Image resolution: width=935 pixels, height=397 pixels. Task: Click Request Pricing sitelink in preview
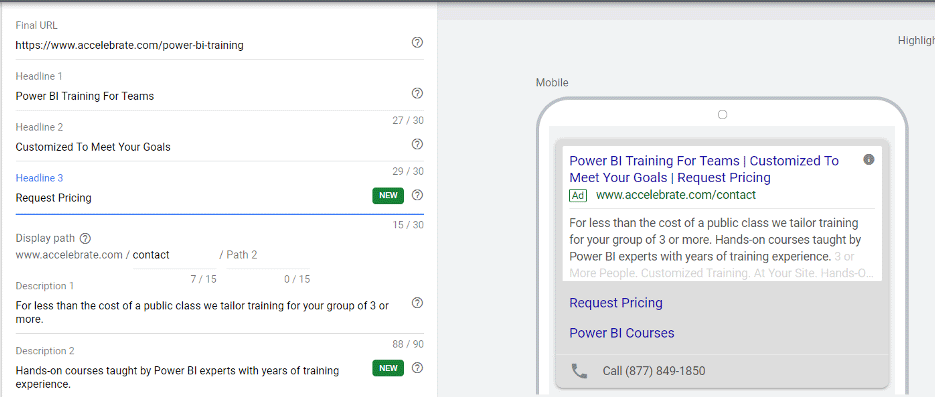click(616, 303)
